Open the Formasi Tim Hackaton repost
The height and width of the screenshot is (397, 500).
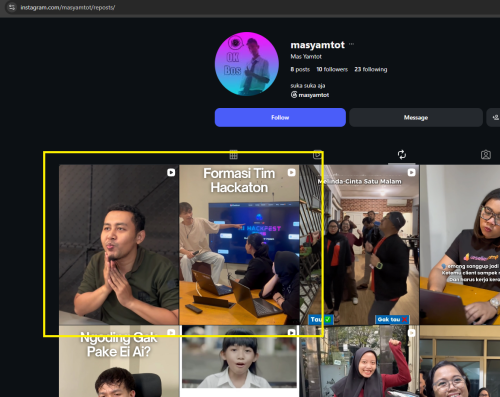[239, 245]
